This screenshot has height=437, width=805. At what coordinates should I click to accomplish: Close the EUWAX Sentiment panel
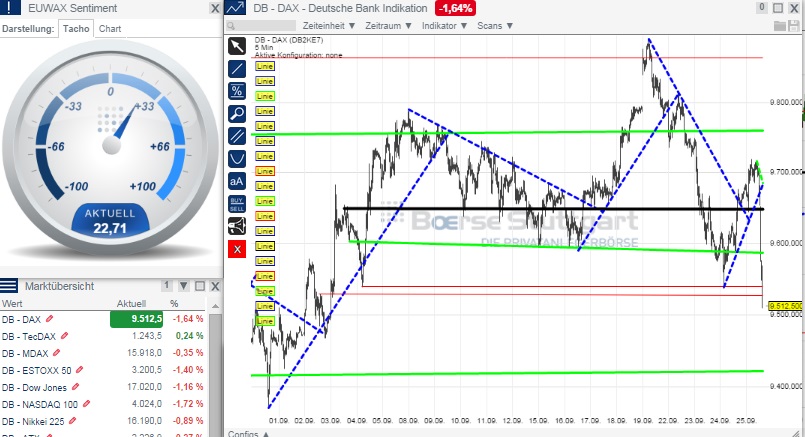click(215, 8)
